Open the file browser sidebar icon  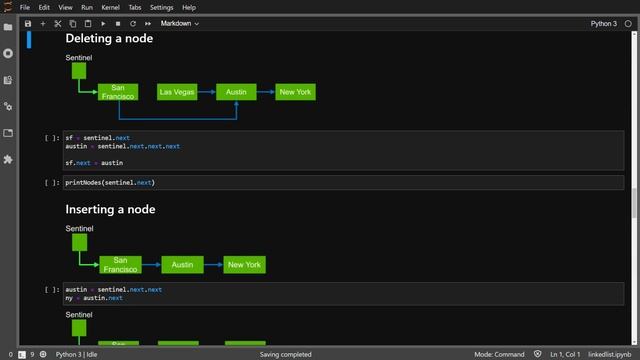pyautogui.click(x=8, y=27)
